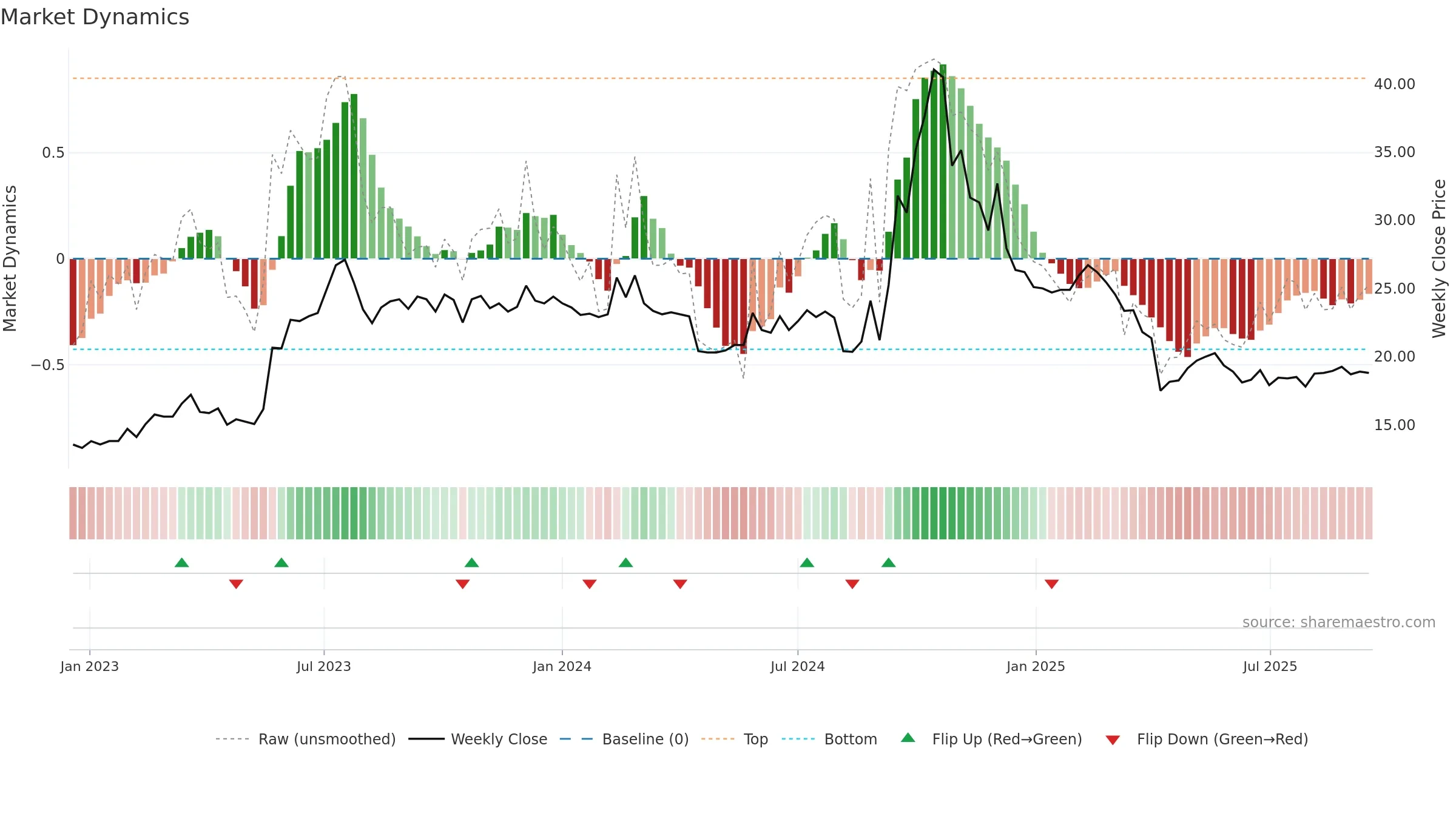Toggle the Top legend entry
Screen dimensions: 1456x819
point(734,739)
